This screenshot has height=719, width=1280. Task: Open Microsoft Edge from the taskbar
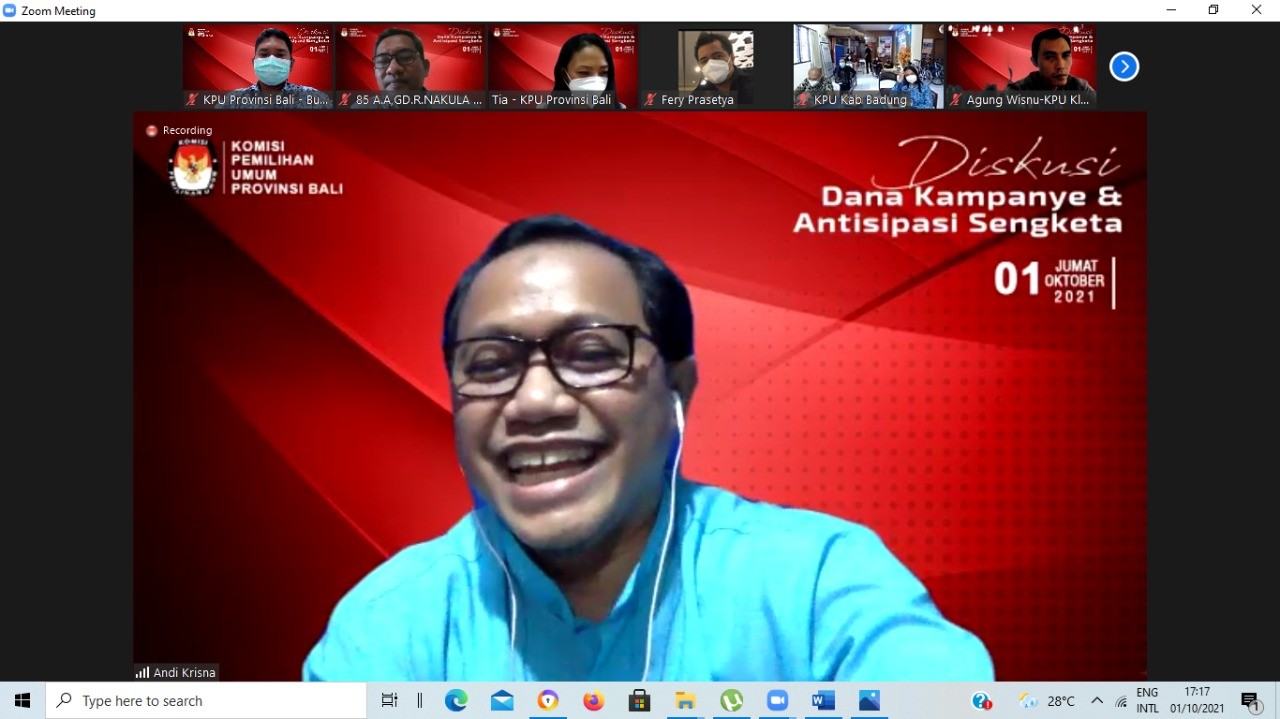[456, 701]
